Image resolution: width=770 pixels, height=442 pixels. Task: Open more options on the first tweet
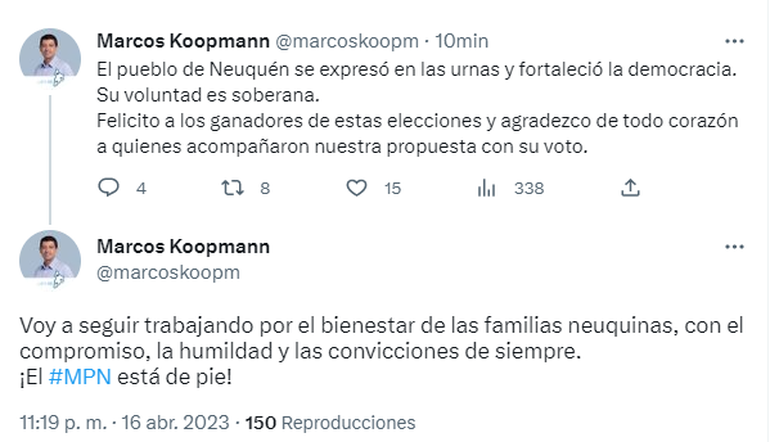click(735, 41)
